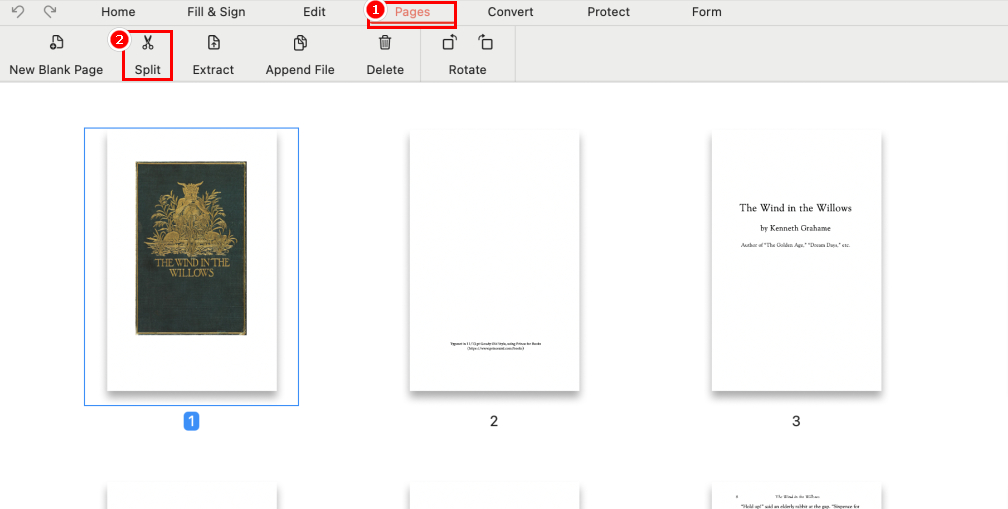Click the Split label
Image resolution: width=1008 pixels, height=509 pixels.
pos(148,69)
